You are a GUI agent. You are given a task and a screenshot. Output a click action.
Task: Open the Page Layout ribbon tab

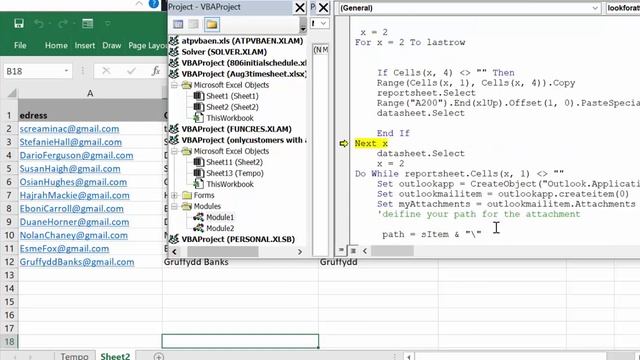tap(147, 45)
